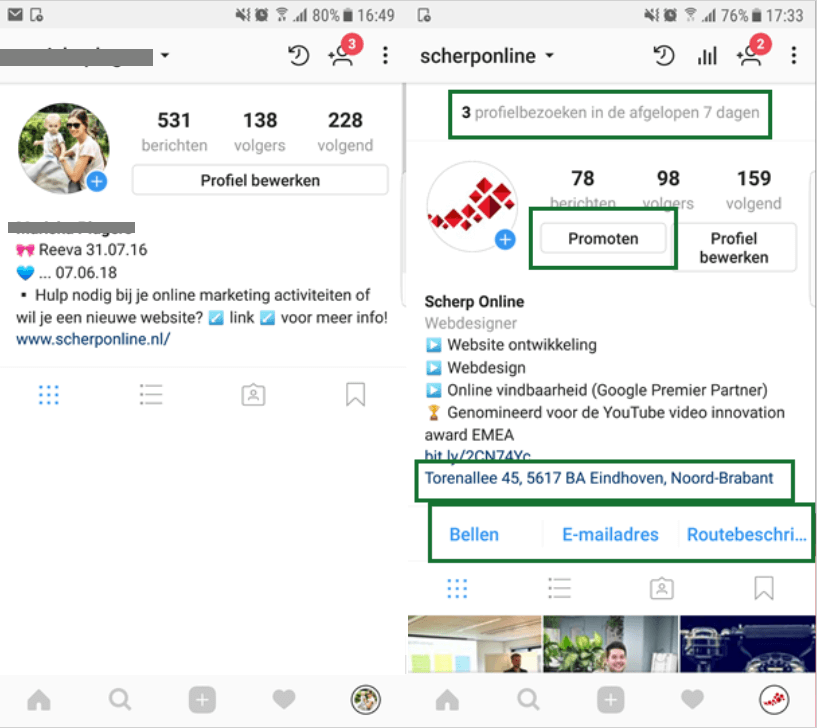This screenshot has width=817, height=728.
Task: Open insights bar chart icon on scherponline
Action: tap(707, 56)
